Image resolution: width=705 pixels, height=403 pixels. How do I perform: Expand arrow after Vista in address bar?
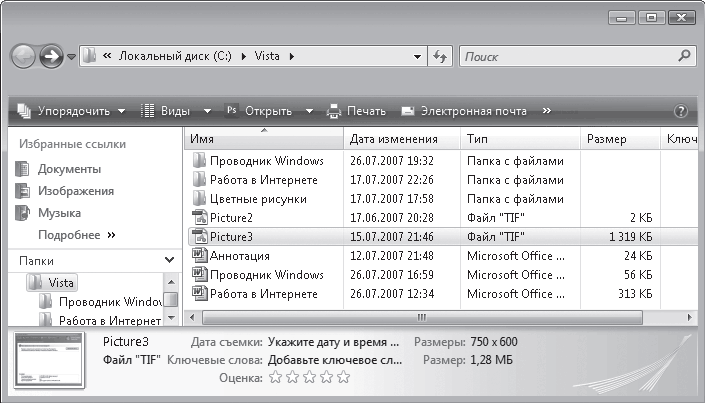292,57
